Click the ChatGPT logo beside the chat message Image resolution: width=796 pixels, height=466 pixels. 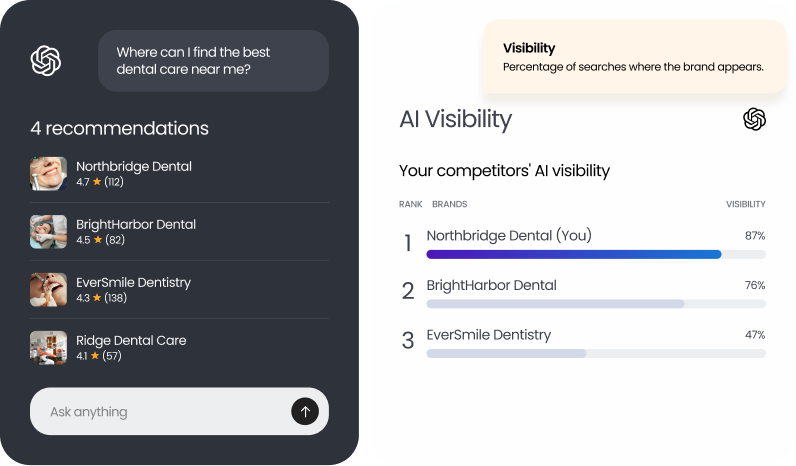(x=46, y=61)
